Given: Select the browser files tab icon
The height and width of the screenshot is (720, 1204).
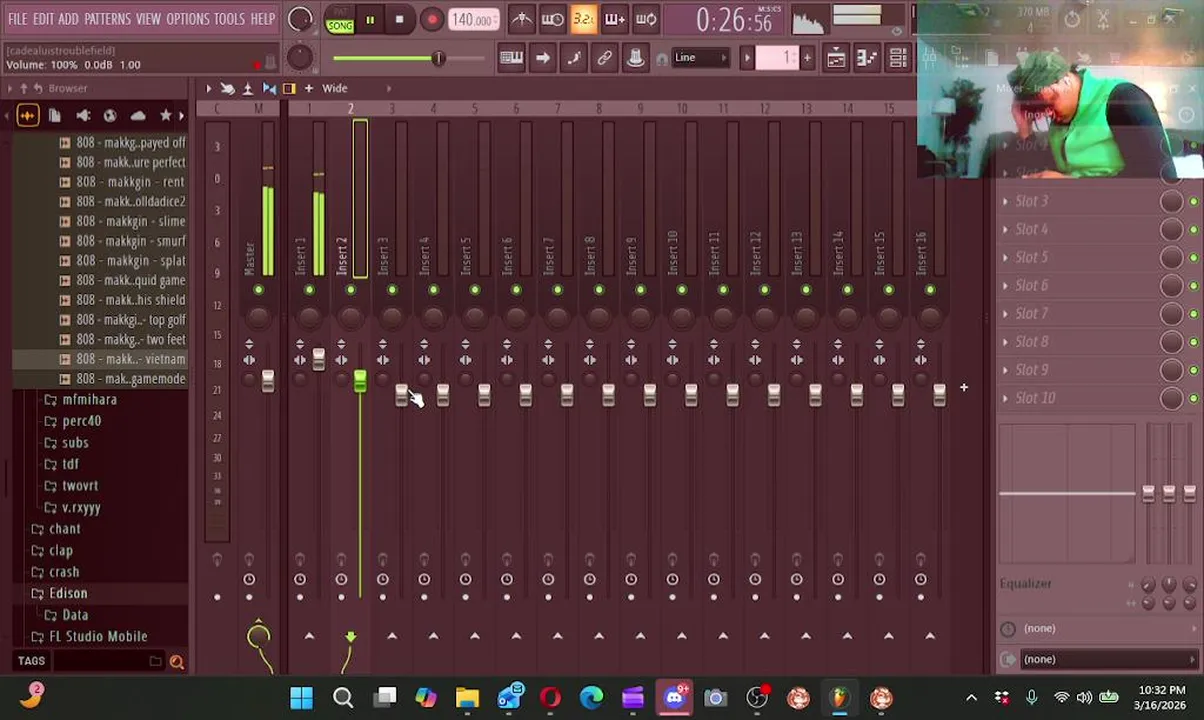Looking at the screenshot, I should [x=55, y=116].
